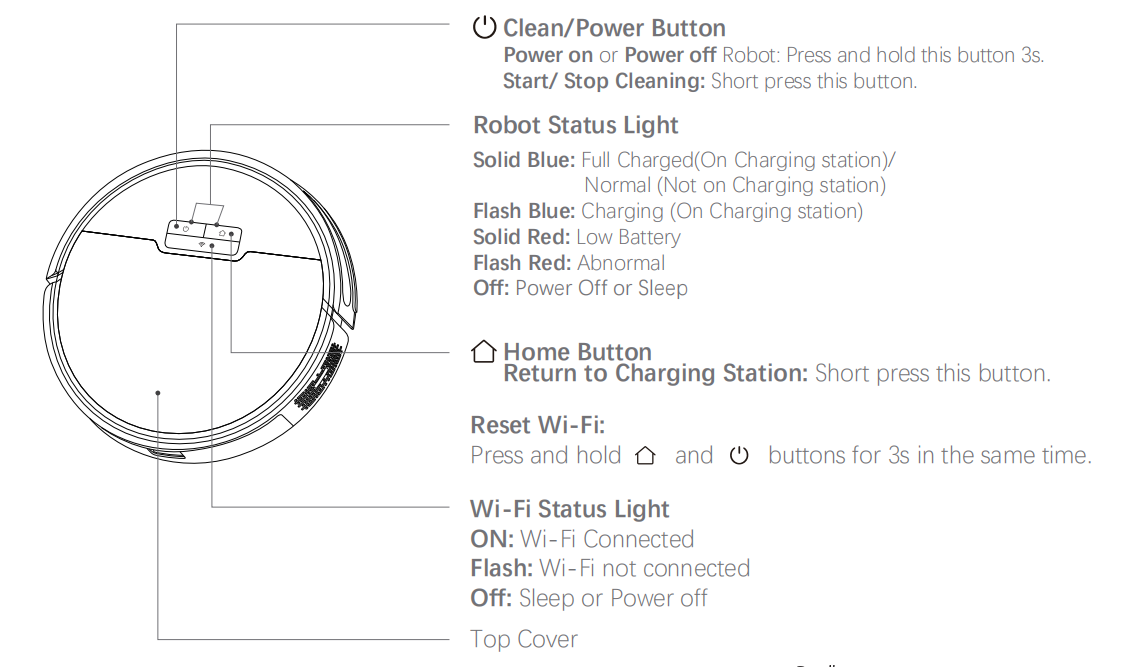Click the Flash: Wi-Fi not connected line

610,569
